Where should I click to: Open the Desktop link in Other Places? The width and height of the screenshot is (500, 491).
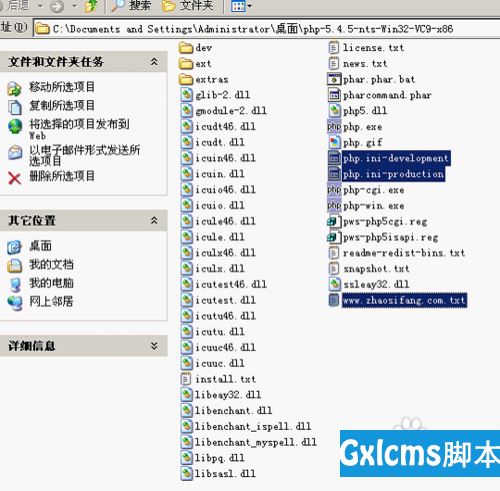(40, 246)
